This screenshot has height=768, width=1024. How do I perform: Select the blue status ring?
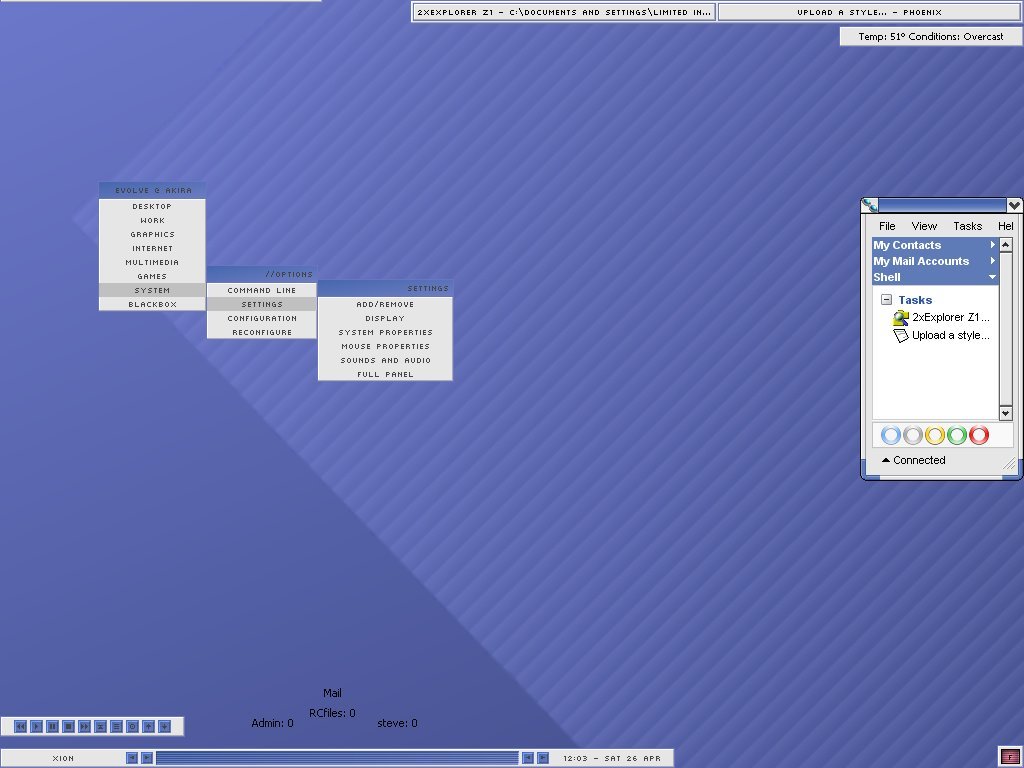(891, 435)
